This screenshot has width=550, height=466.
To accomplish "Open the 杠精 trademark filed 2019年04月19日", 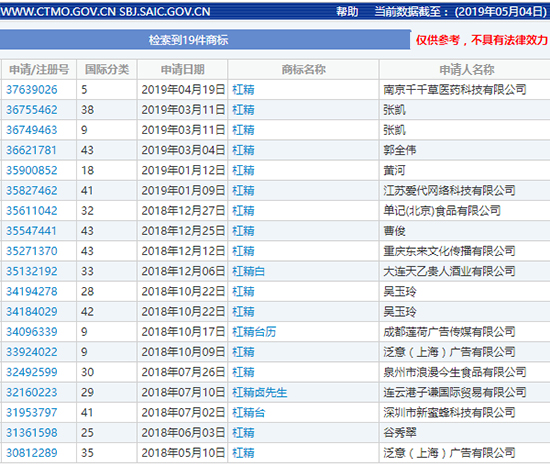I will click(243, 90).
